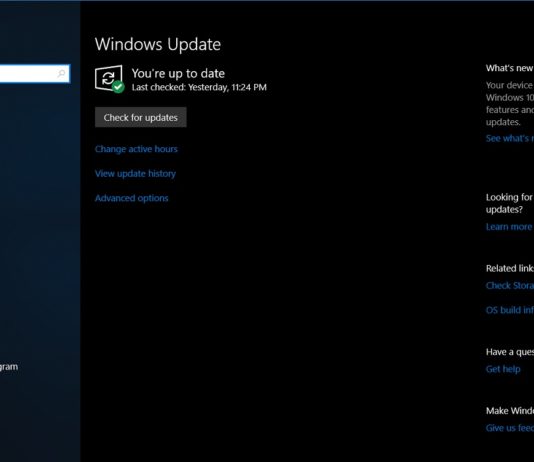Click the 'Last checked: Yesterday, 11:24 PM' text
This screenshot has height=462, width=534.
tap(199, 87)
